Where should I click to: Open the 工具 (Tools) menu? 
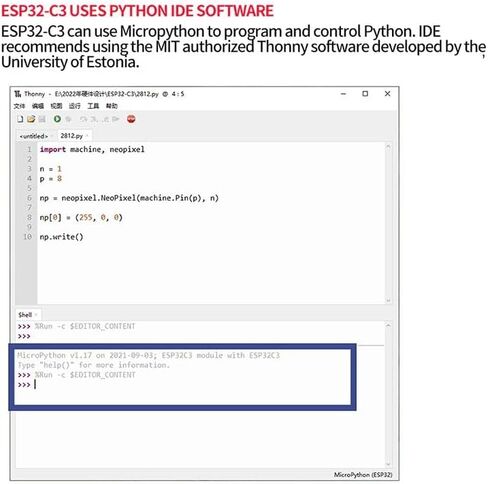[93, 106]
